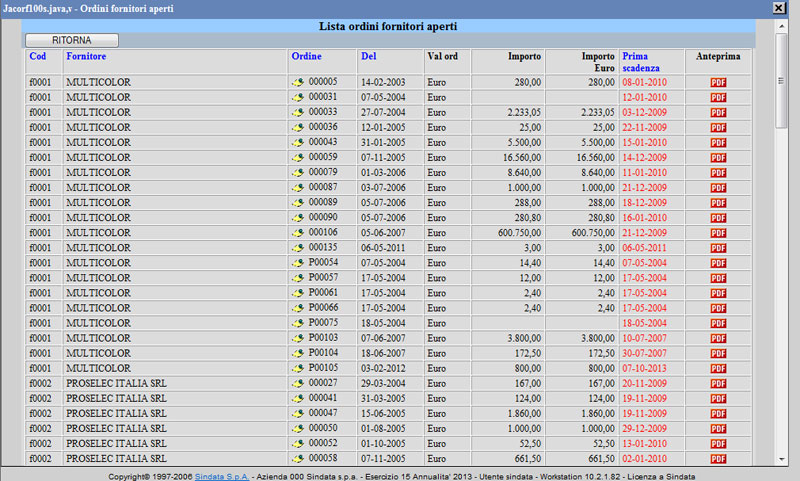Click the order icon beside P00103
Viewport: 800px width, 481px height.
point(298,338)
